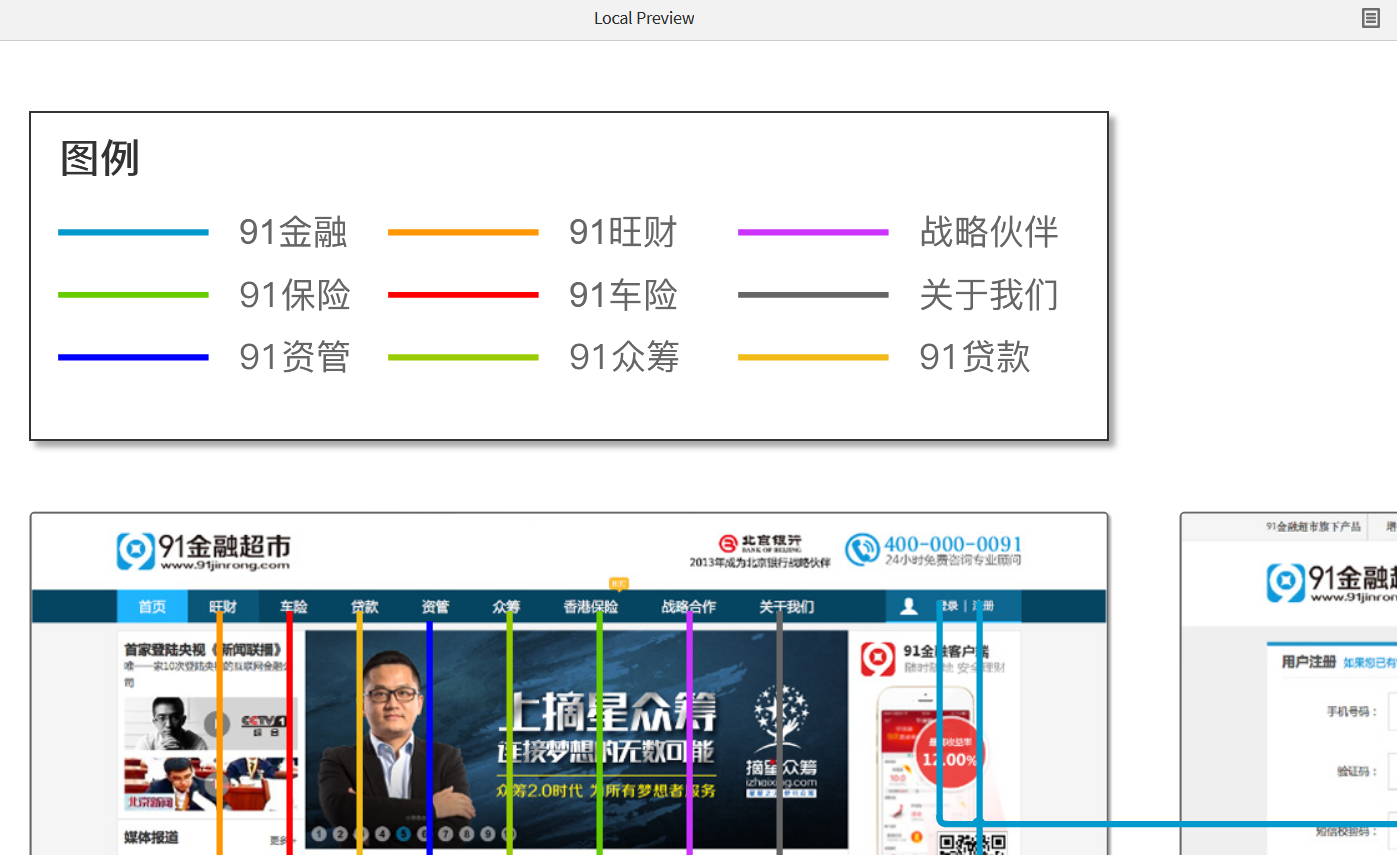Click the QR code under the phone image
Screen dimensions: 1397x855
pyautogui.click(x=972, y=845)
